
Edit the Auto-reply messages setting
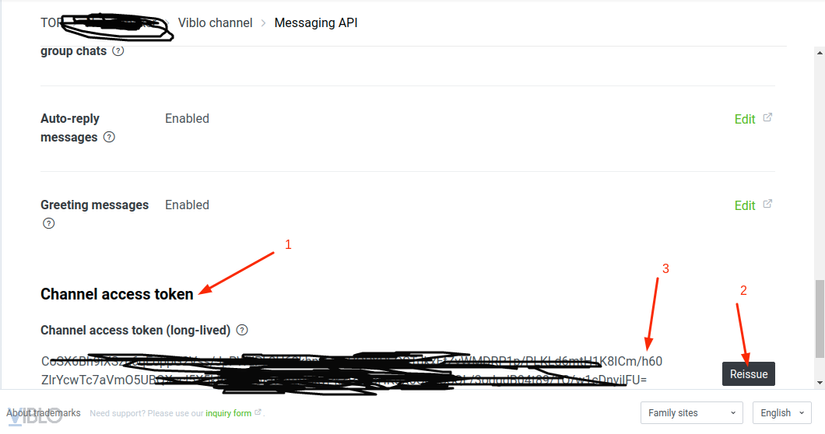pyautogui.click(x=744, y=119)
